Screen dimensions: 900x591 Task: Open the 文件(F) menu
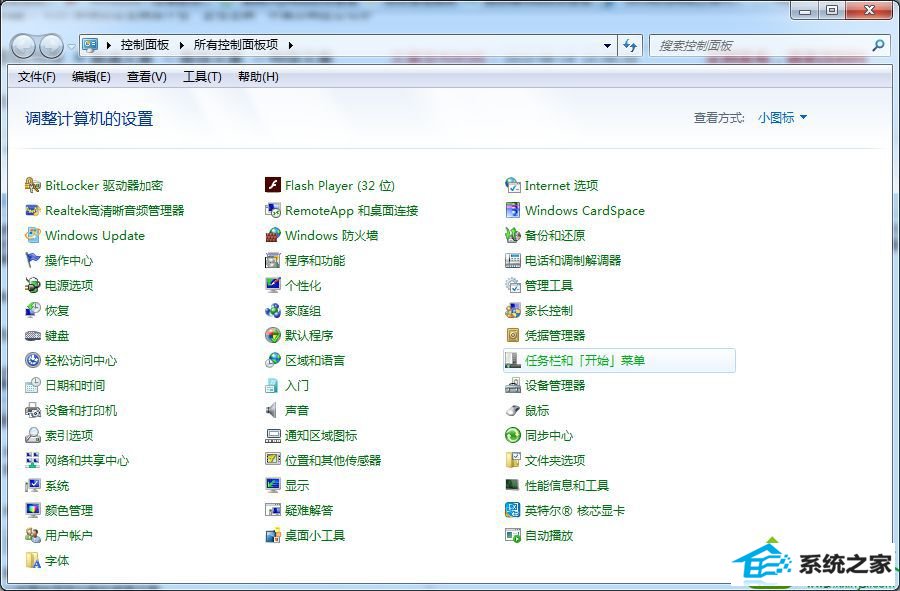coord(37,77)
